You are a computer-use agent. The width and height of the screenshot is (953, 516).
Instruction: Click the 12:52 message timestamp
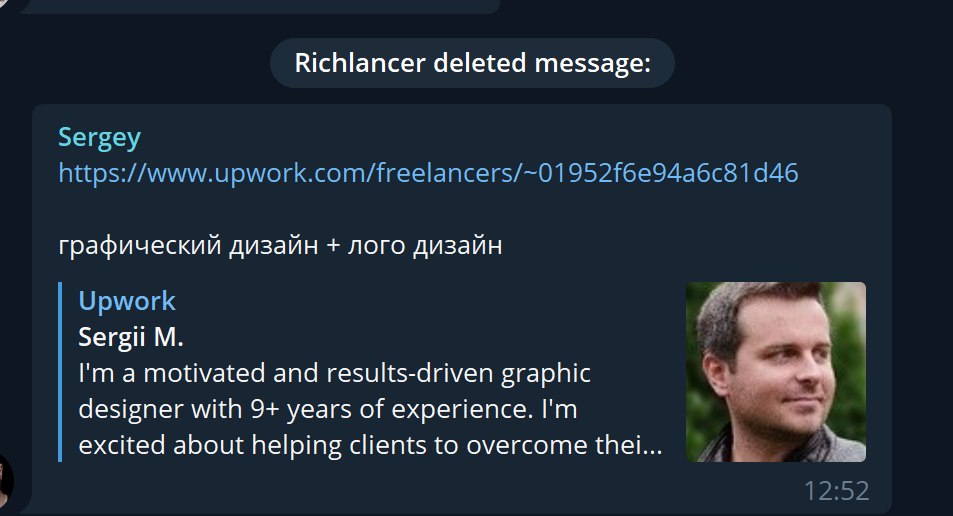[x=836, y=490]
